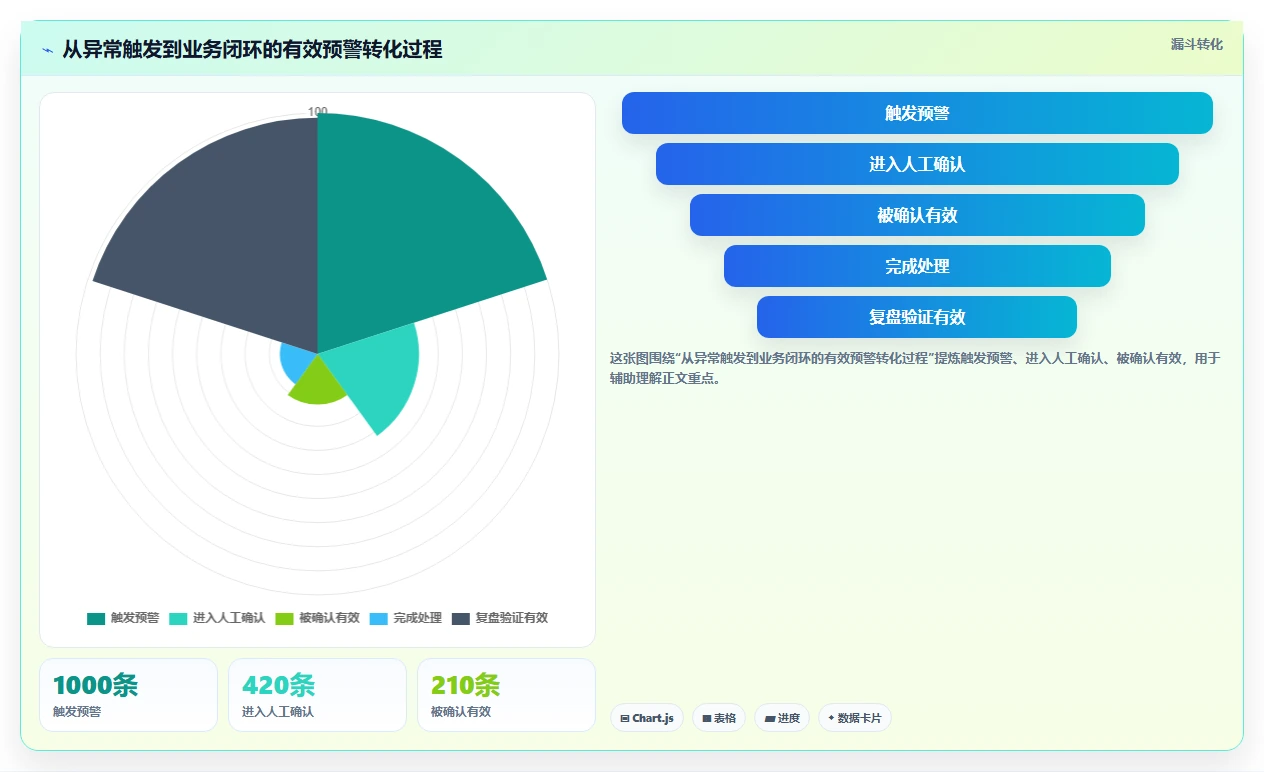Toggle 完成处理 legend color box
Screen dimensions: 1264x772
[378, 618]
